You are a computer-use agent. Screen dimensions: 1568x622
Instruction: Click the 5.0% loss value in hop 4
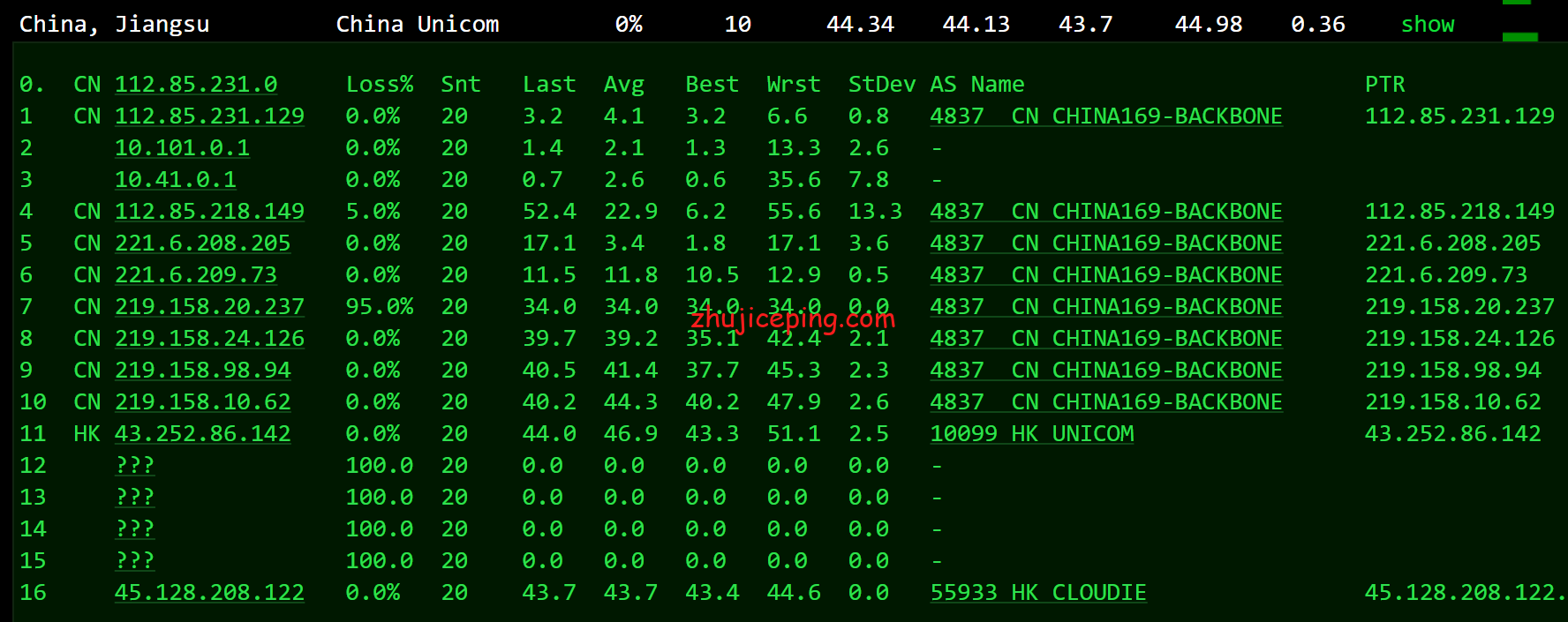point(373,211)
